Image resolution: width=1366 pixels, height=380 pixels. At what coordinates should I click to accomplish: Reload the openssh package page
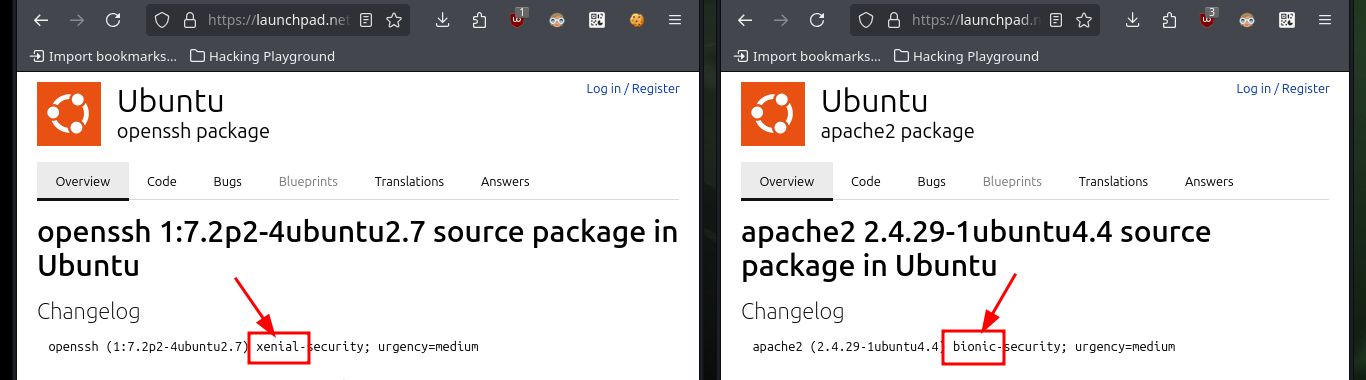point(113,19)
